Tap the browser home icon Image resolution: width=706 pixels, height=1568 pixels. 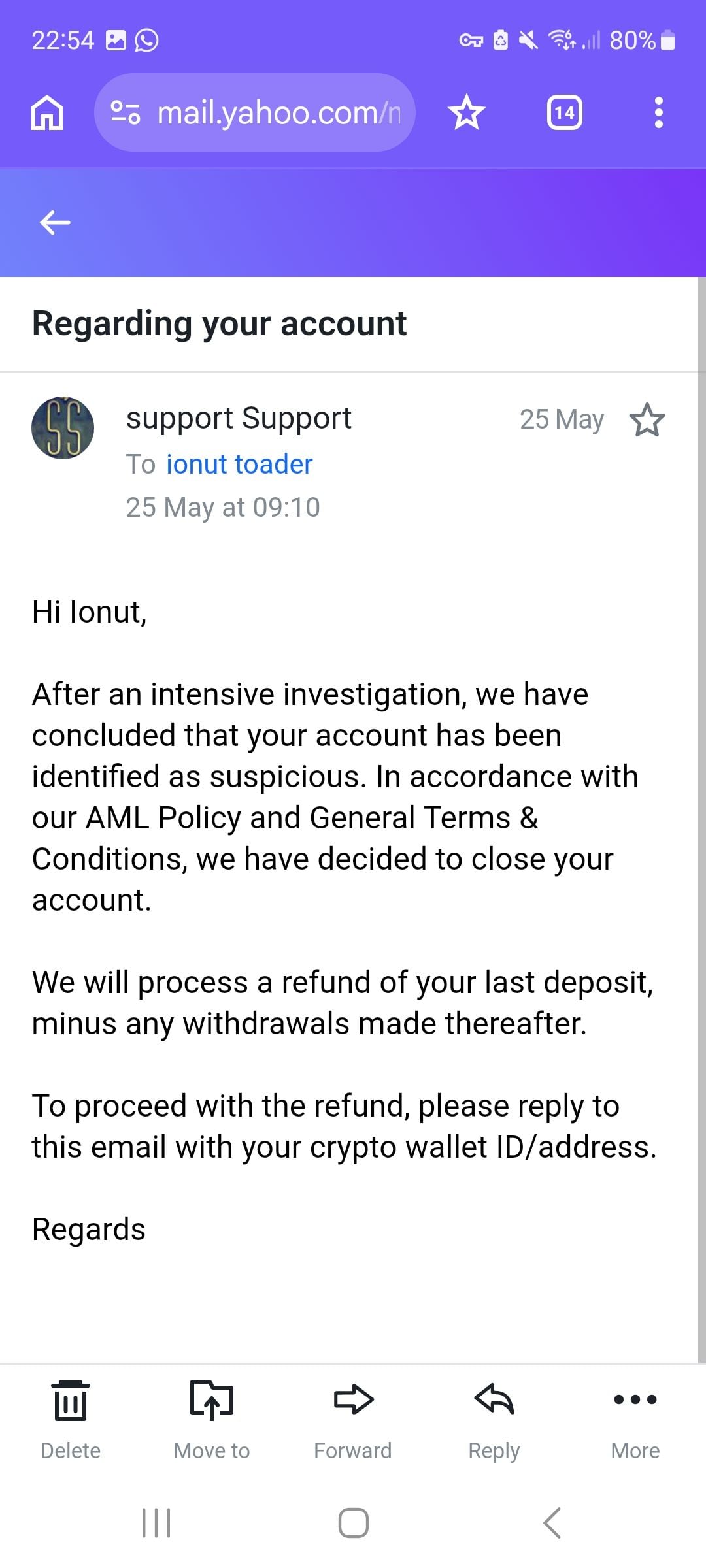[47, 112]
